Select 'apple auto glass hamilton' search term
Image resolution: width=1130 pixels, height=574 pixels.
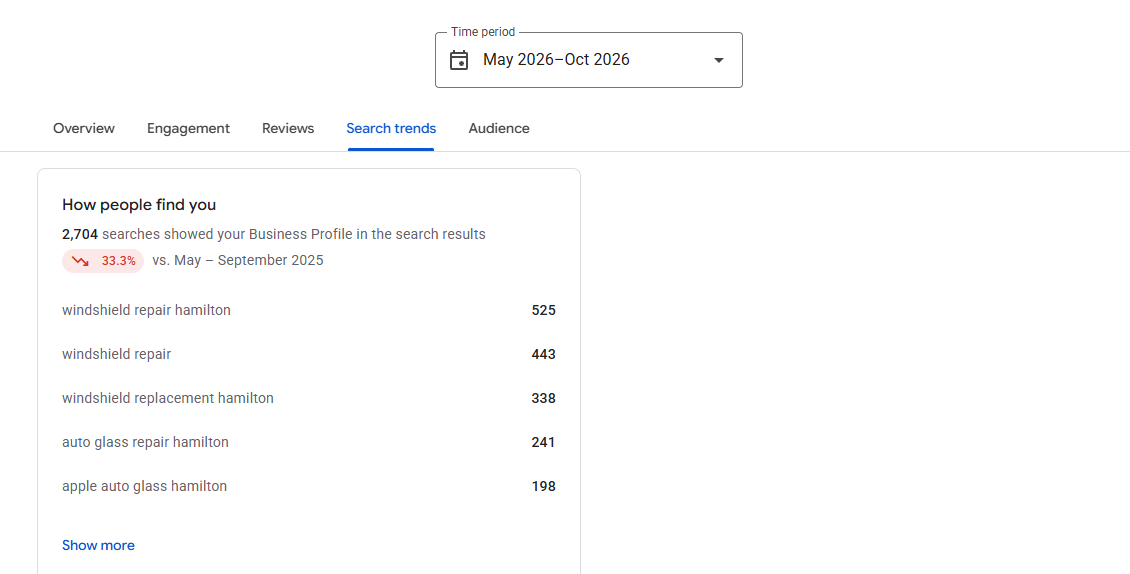coord(144,486)
